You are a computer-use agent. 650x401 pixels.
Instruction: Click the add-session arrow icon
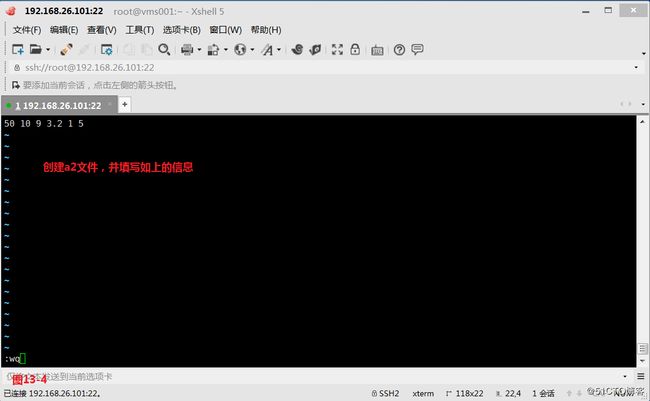16,85
